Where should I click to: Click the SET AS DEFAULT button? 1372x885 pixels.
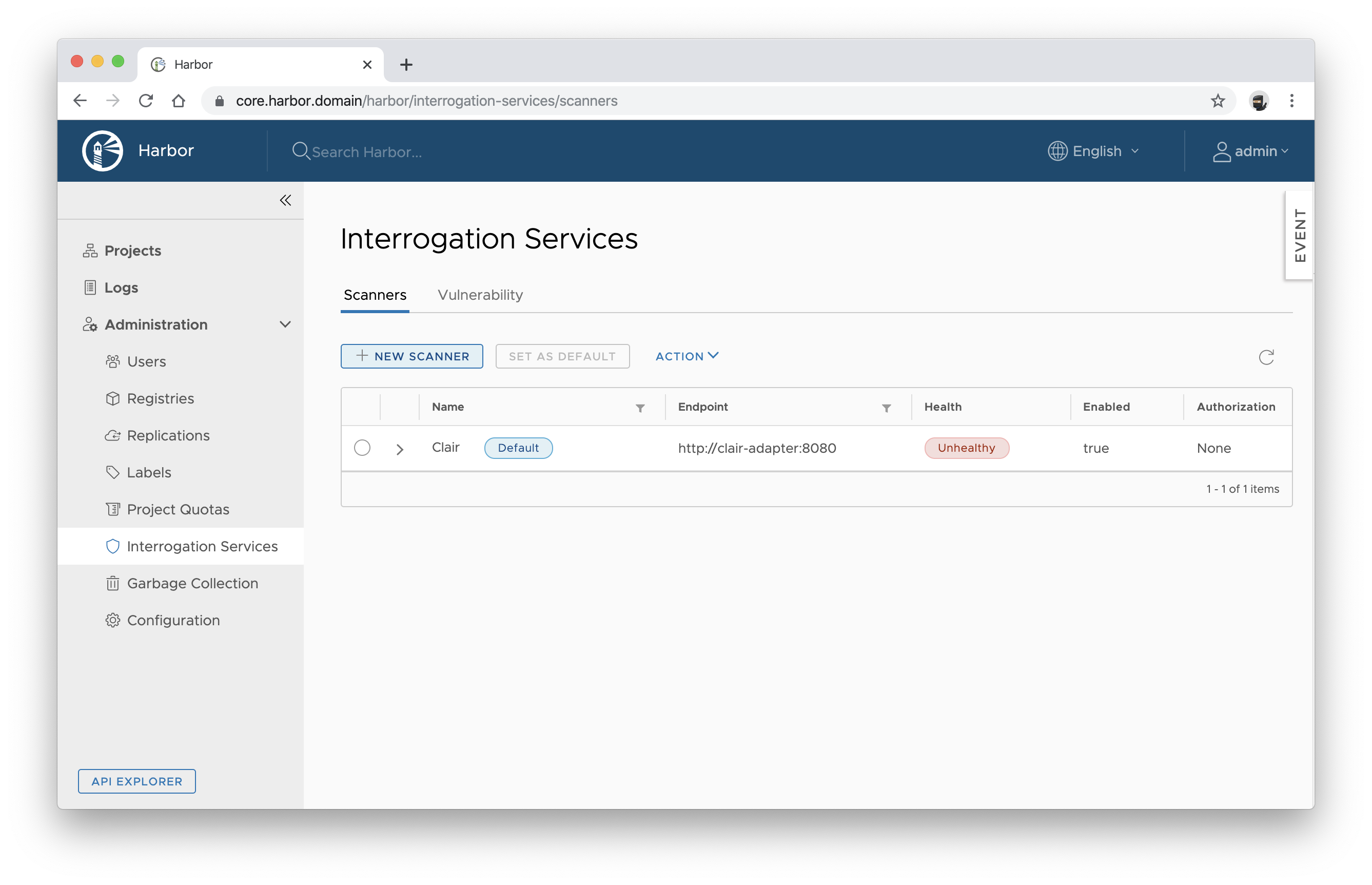[562, 355]
